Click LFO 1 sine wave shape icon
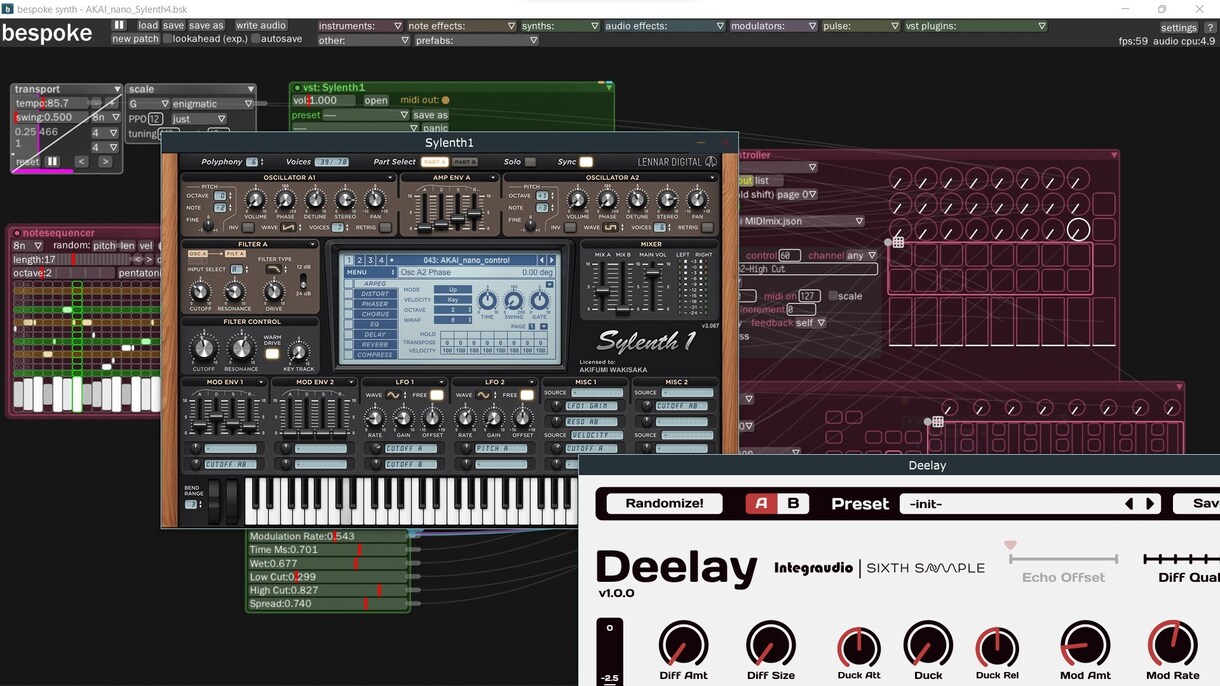The height and width of the screenshot is (686, 1220). 393,395
